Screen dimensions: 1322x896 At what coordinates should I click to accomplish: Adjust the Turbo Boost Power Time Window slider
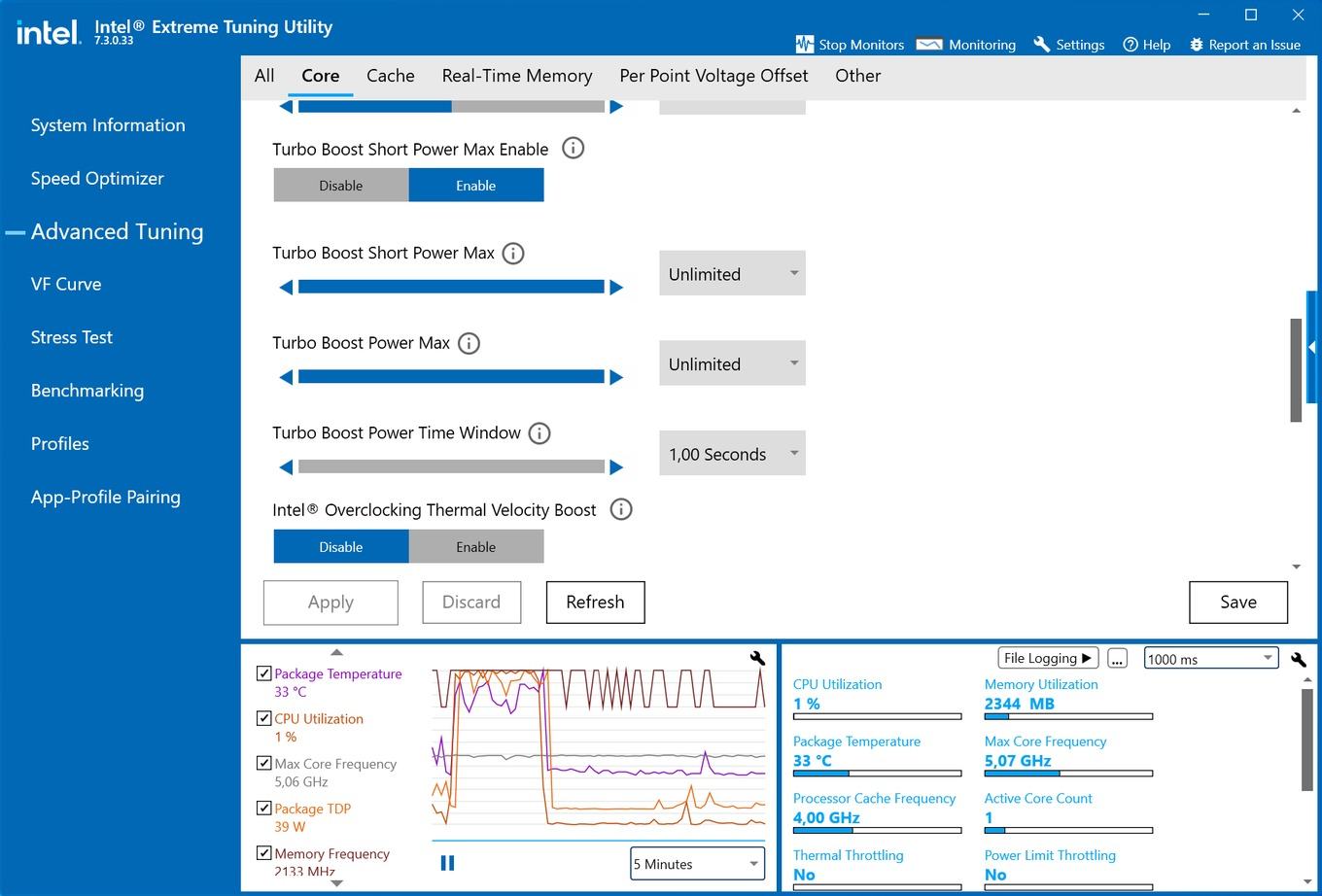click(x=451, y=467)
